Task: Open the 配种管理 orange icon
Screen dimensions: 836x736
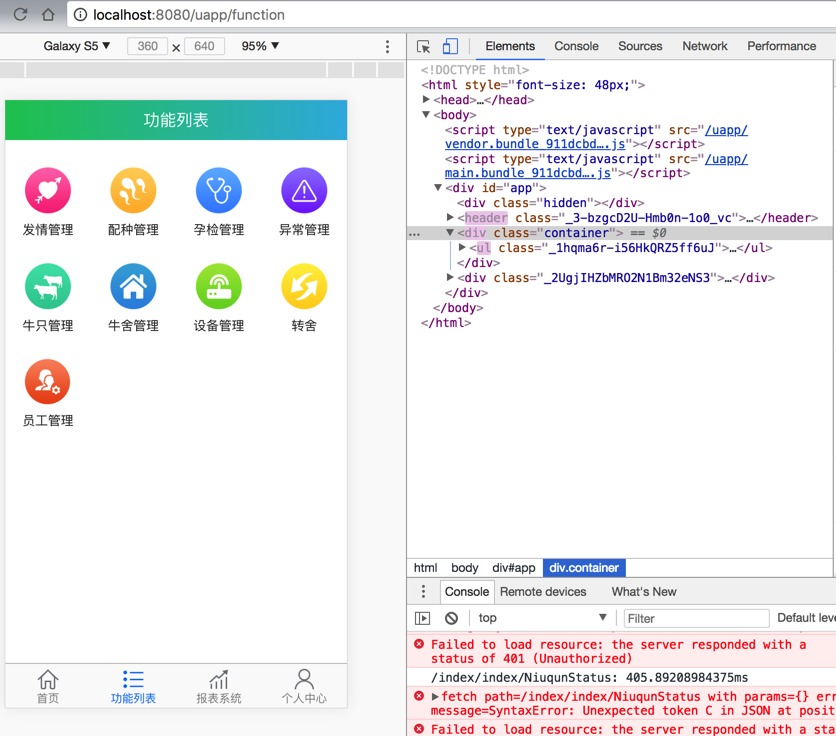Action: point(133,190)
